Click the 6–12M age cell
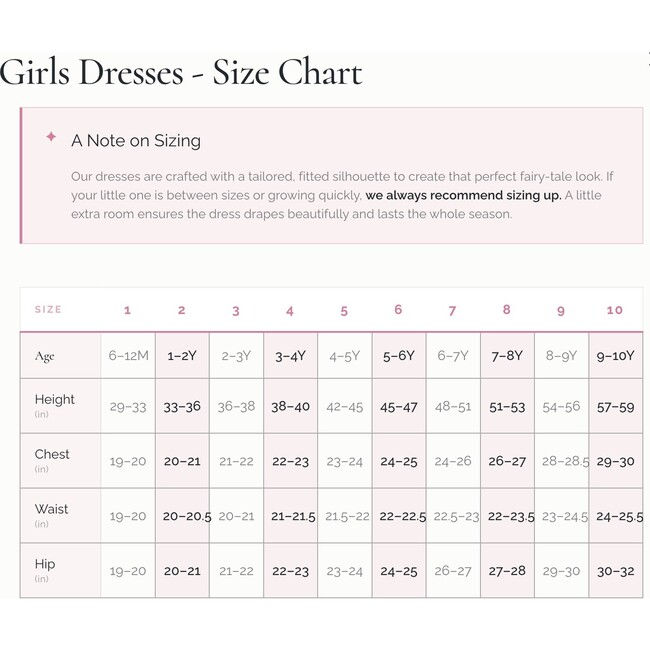The width and height of the screenshot is (650, 650). pyautogui.click(x=128, y=356)
